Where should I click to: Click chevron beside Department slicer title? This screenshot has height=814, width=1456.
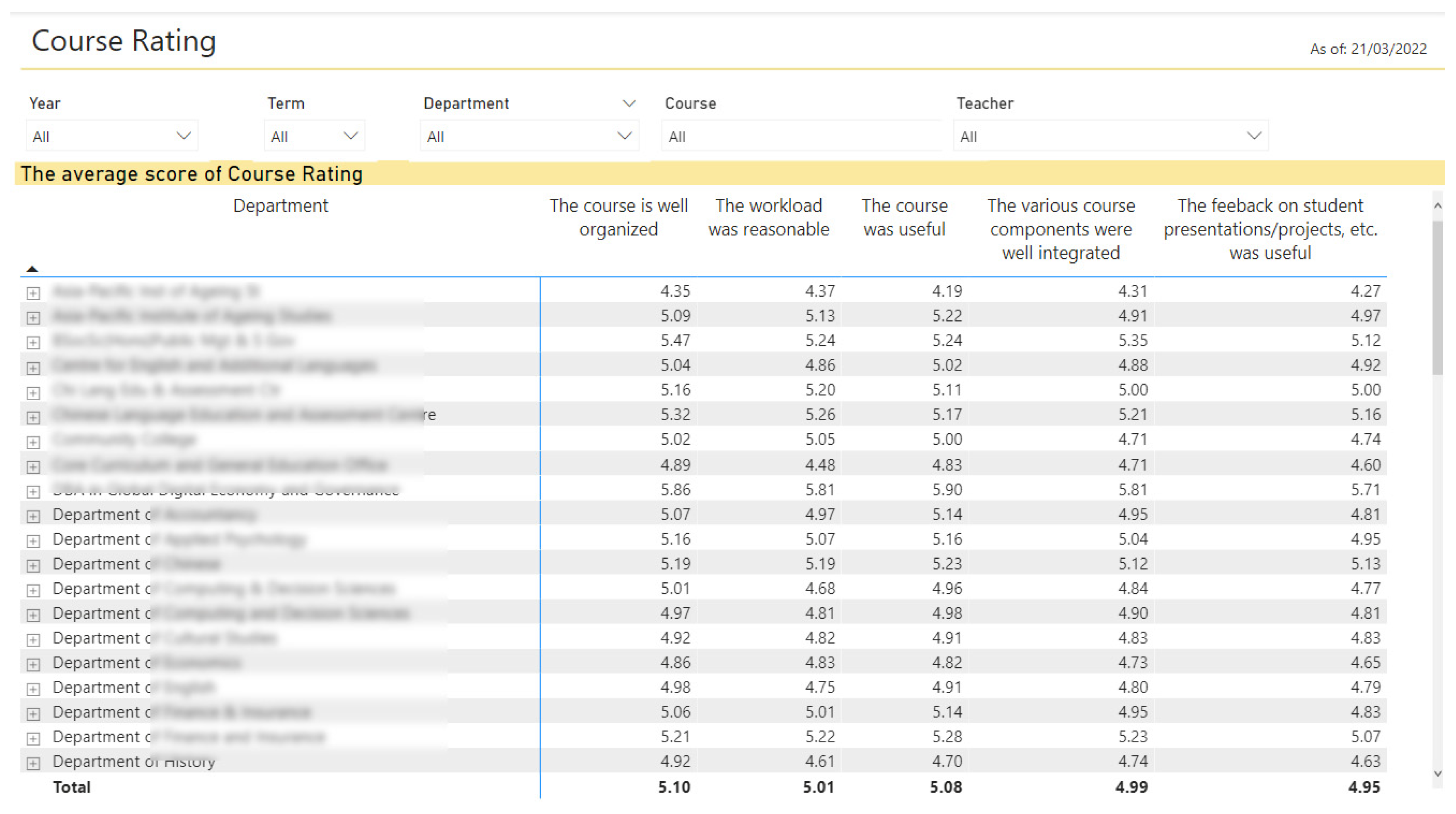628,104
